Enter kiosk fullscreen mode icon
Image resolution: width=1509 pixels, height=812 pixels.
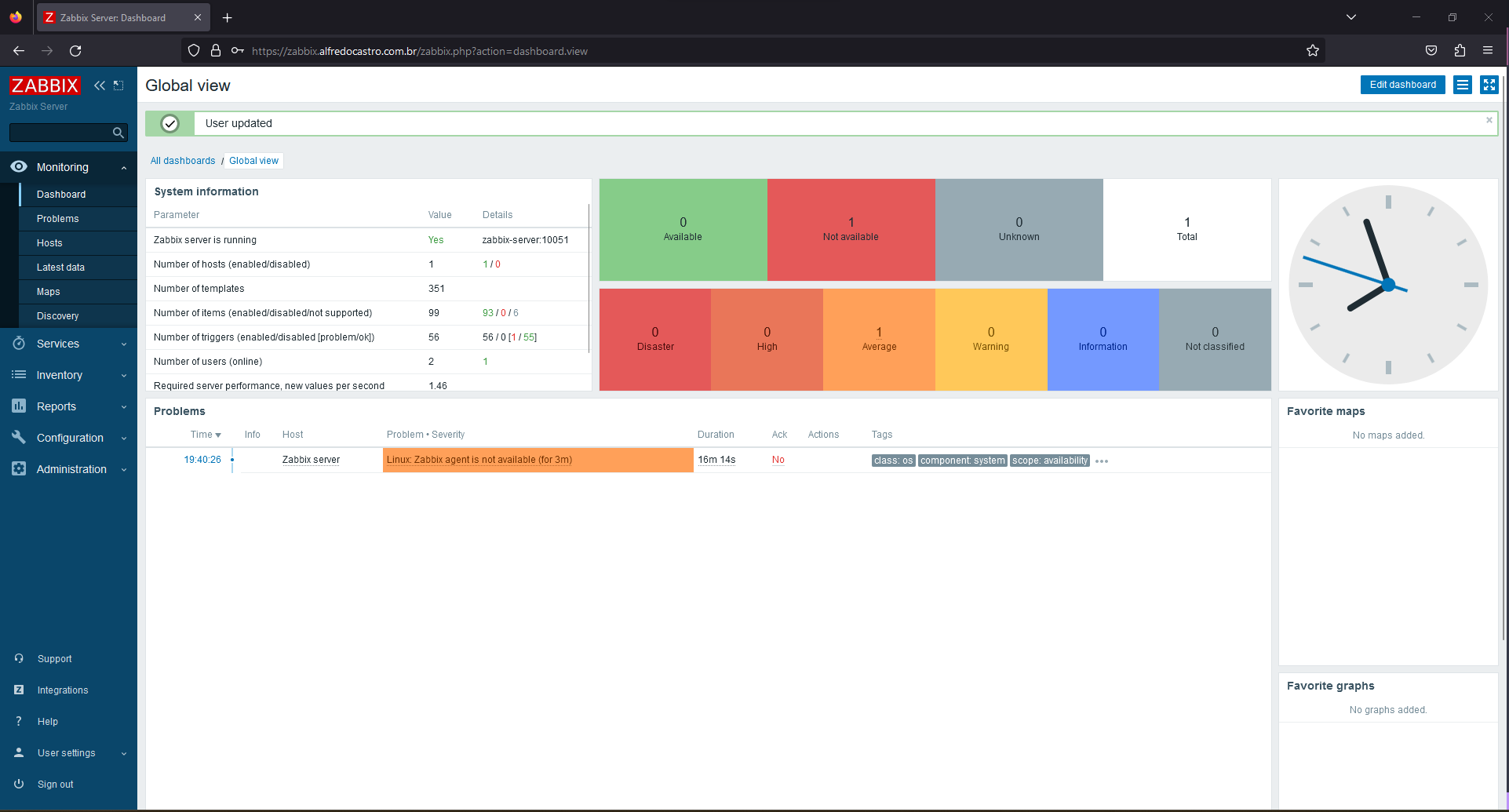(1489, 85)
